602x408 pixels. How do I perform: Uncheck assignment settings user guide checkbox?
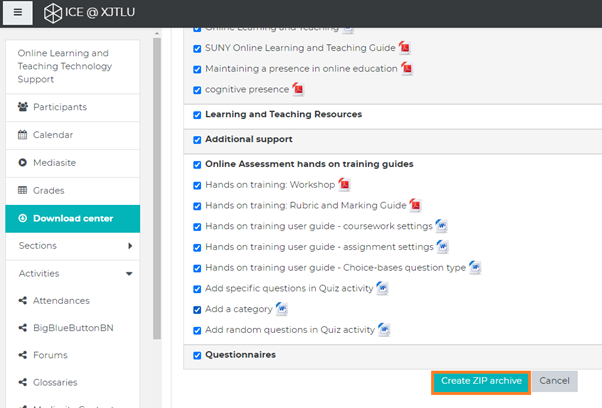[197, 248]
